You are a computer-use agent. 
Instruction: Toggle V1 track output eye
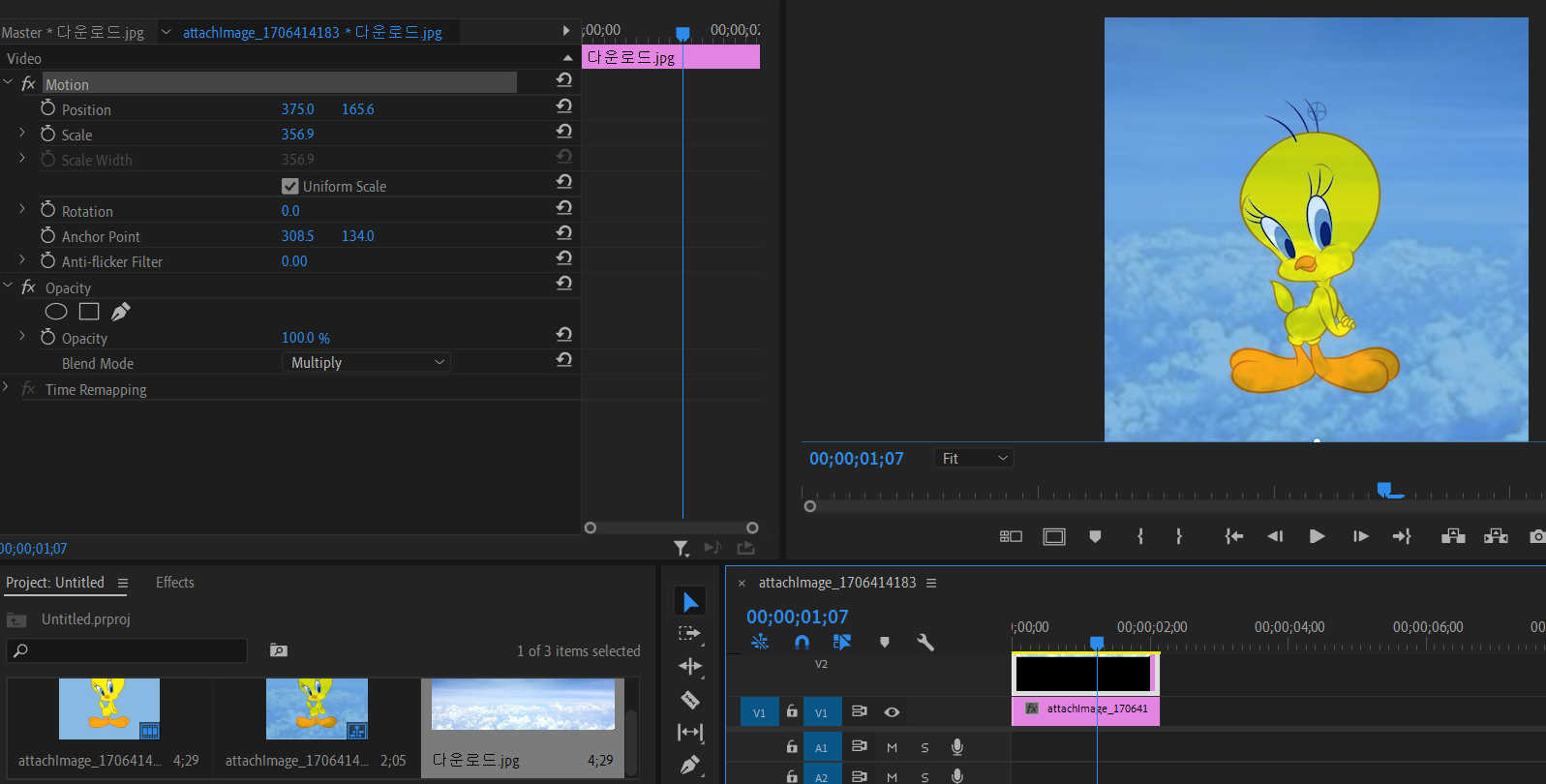[892, 712]
